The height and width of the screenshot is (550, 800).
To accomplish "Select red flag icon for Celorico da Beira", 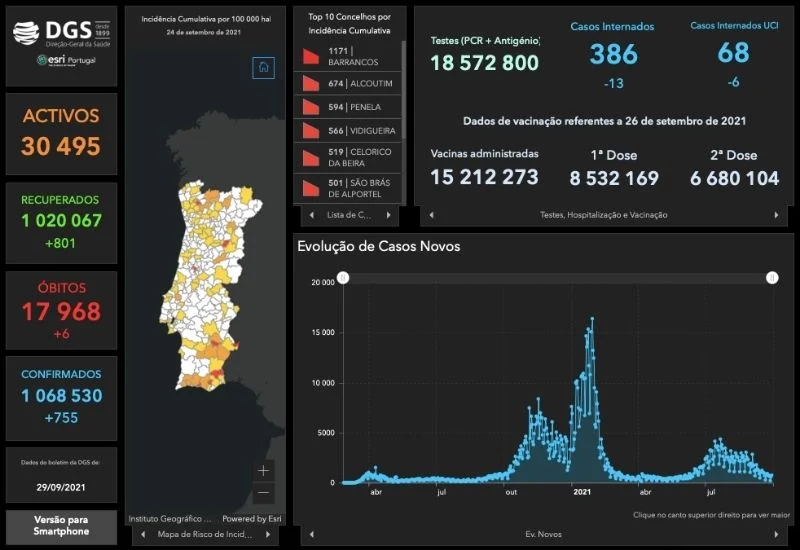I will point(310,158).
